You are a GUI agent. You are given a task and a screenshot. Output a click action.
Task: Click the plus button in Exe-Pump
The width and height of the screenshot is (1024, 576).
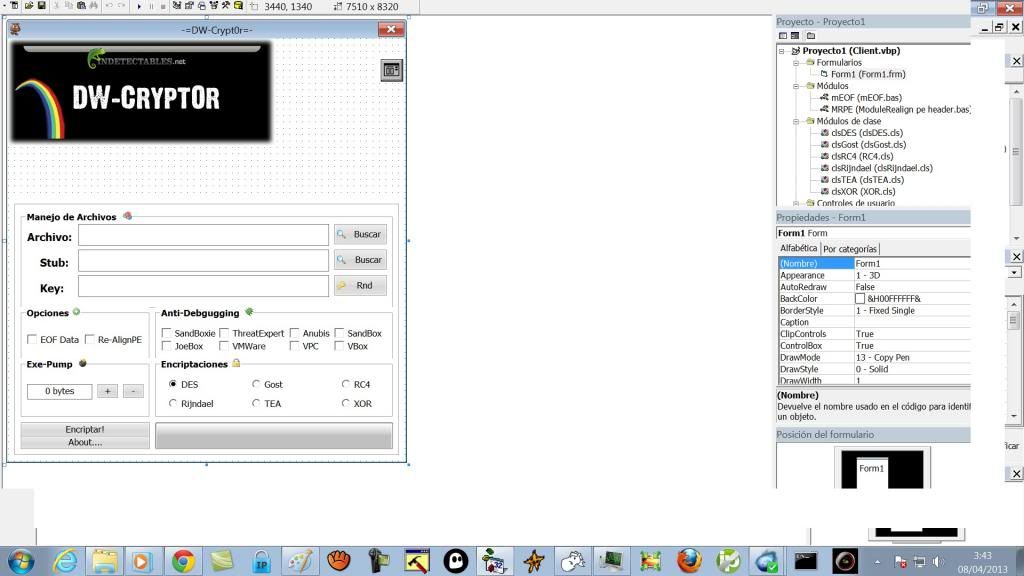tap(108, 391)
